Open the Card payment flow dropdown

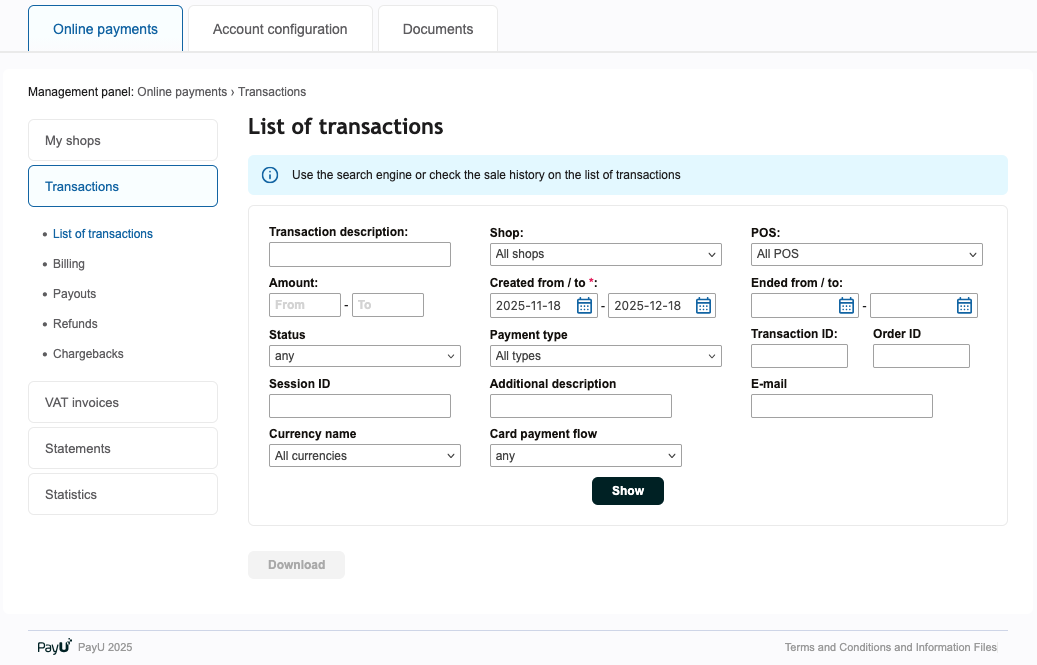[585, 457]
